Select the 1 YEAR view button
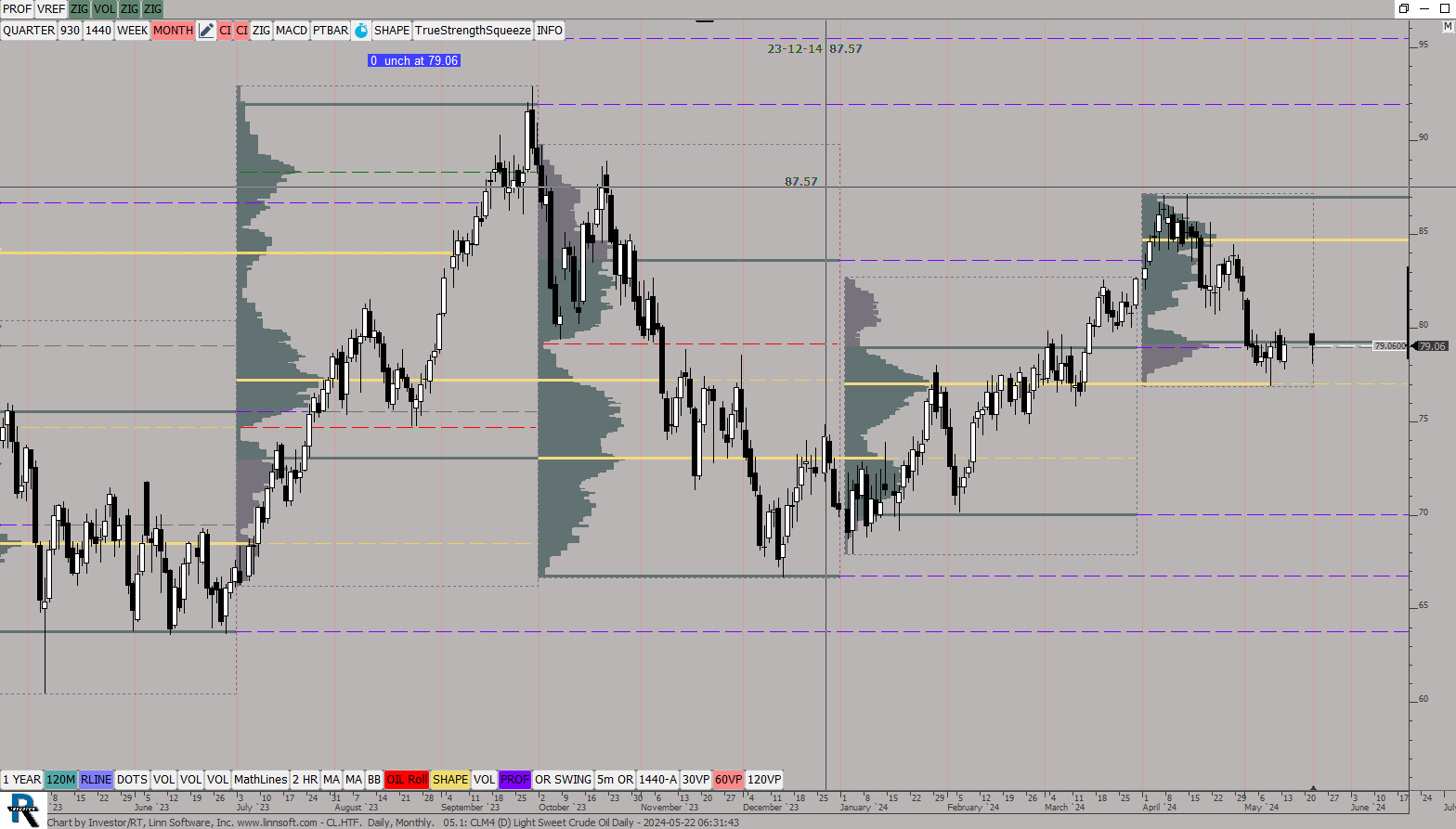 [21, 780]
